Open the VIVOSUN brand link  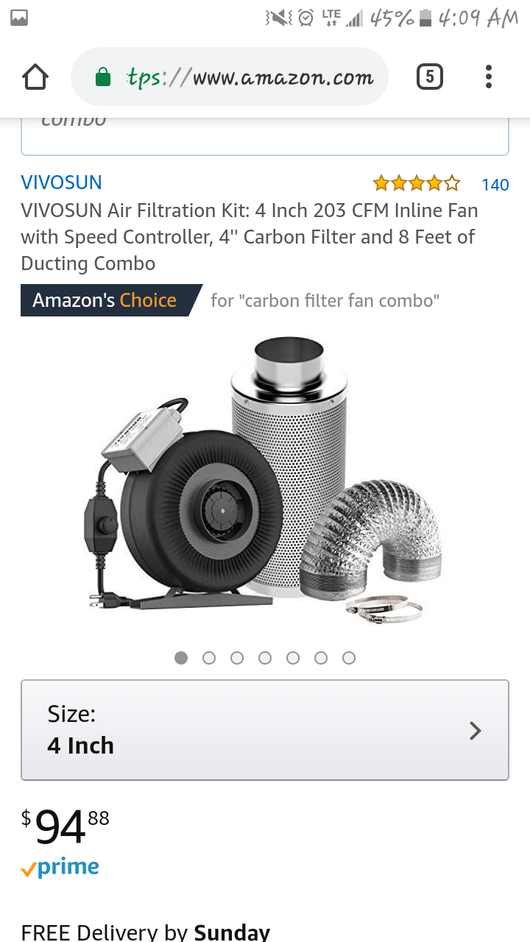[61, 182]
